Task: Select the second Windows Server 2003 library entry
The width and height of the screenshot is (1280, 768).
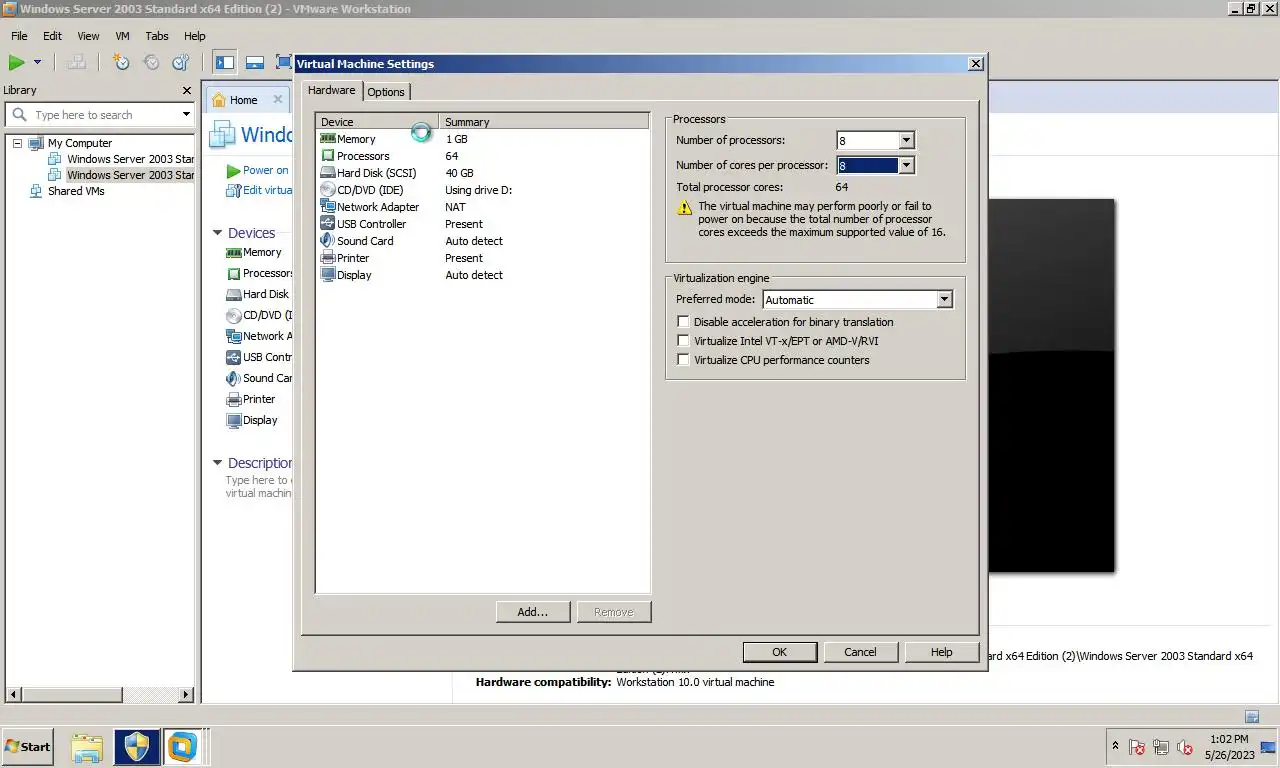Action: tap(122, 175)
